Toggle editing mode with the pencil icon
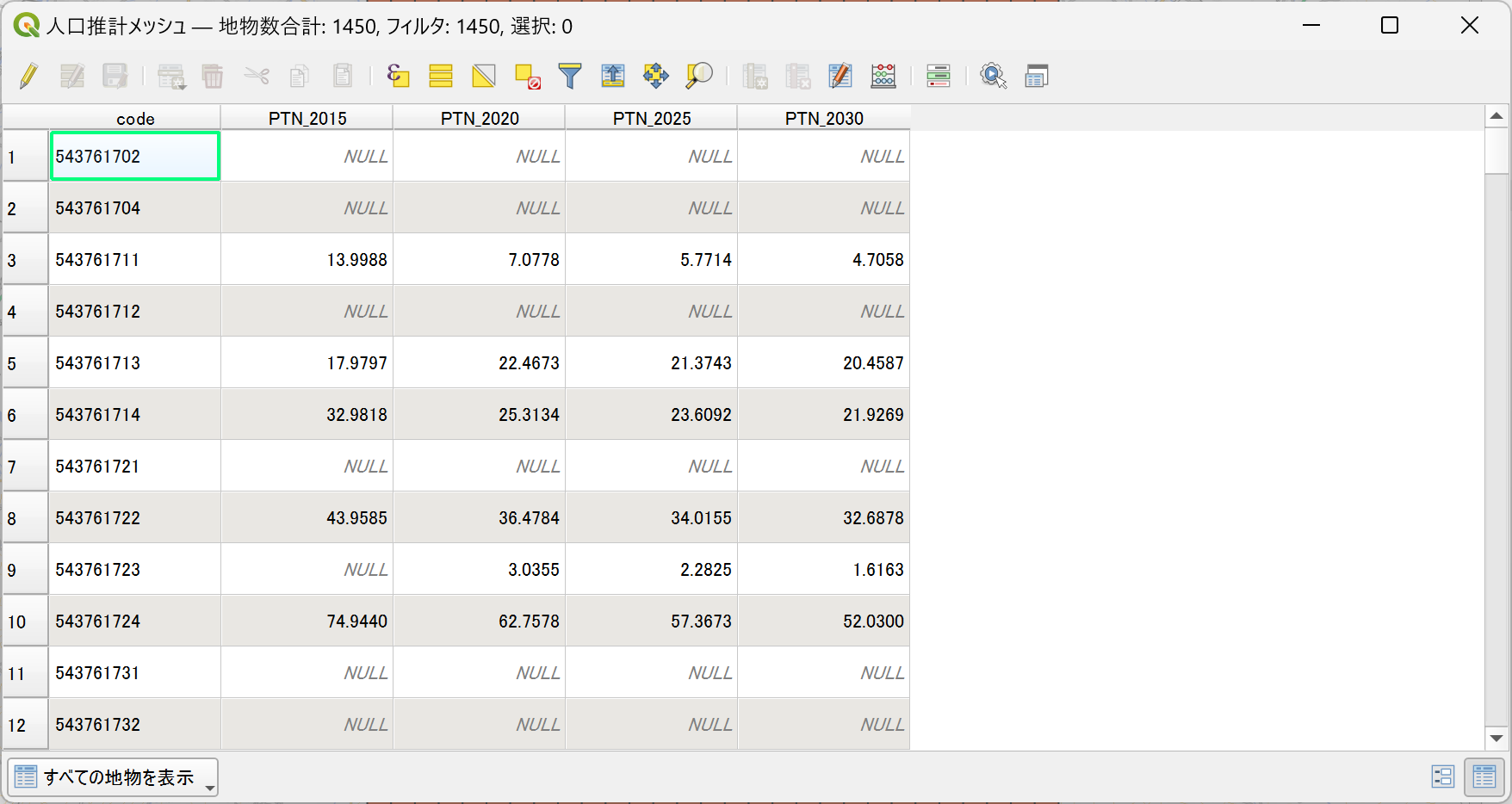This screenshot has height=804, width=1512. tap(28, 76)
